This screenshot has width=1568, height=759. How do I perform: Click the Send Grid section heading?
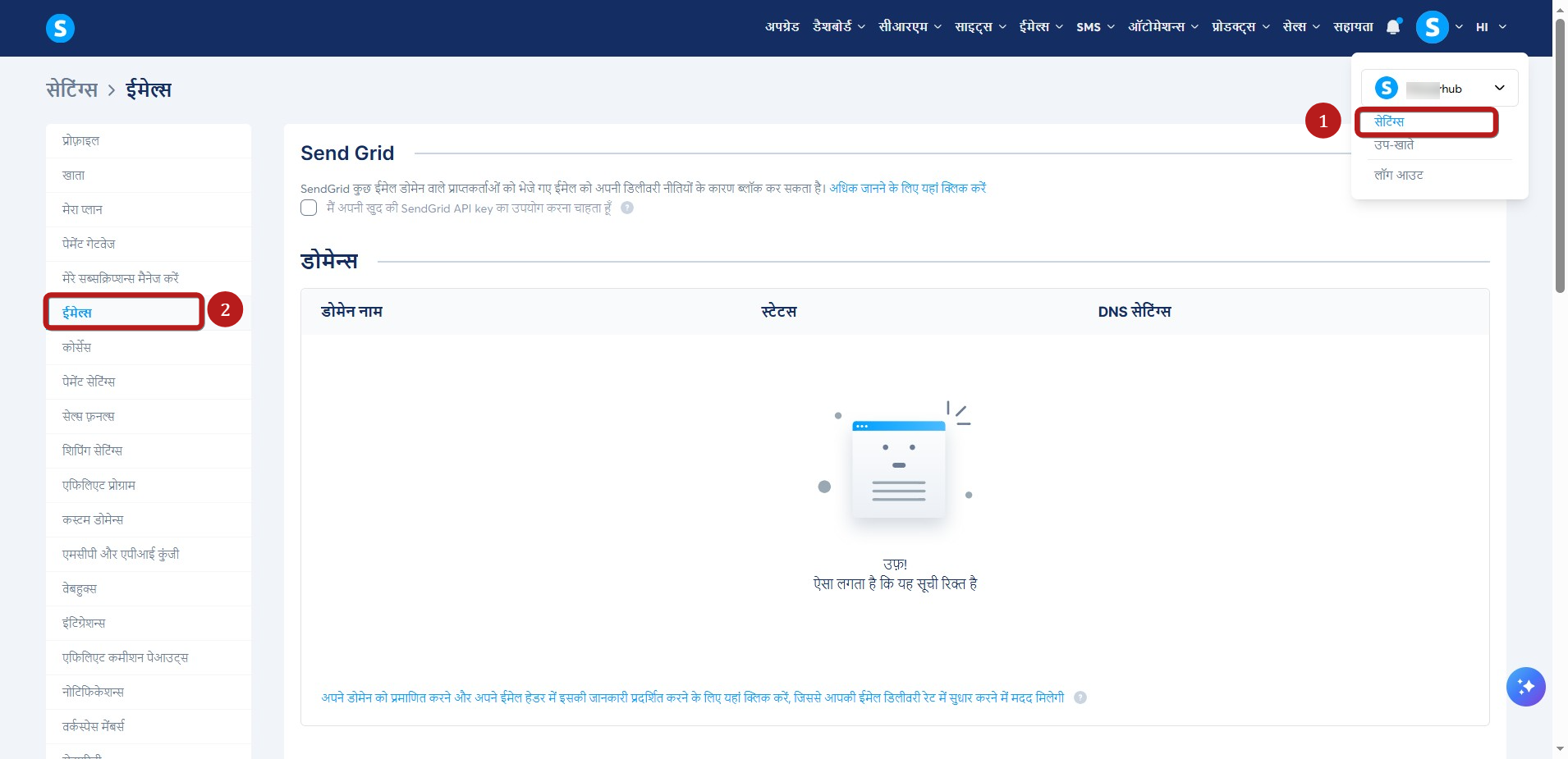[347, 153]
